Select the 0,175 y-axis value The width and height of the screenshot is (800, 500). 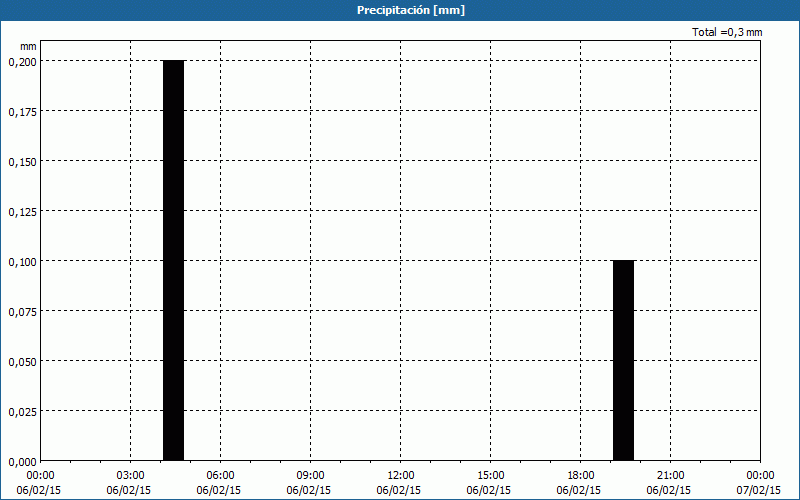coord(22,112)
